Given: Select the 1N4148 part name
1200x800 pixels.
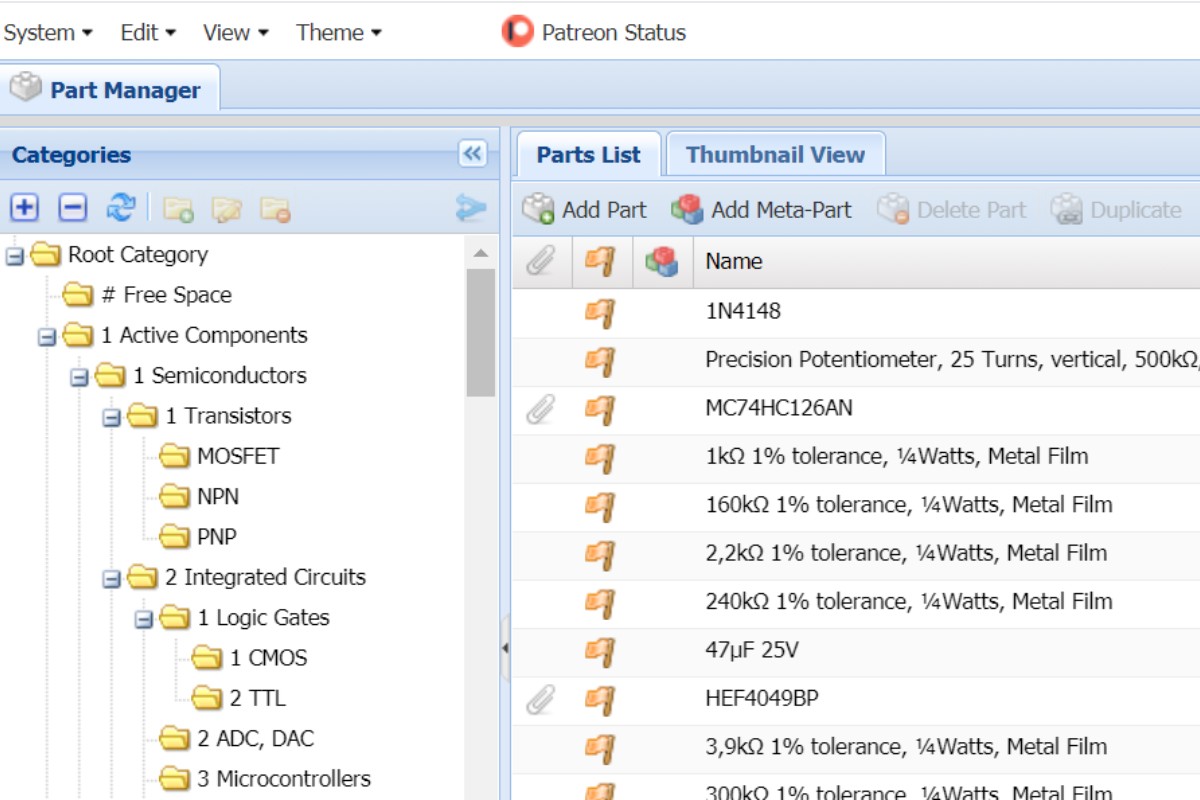Looking at the screenshot, I should click(743, 311).
